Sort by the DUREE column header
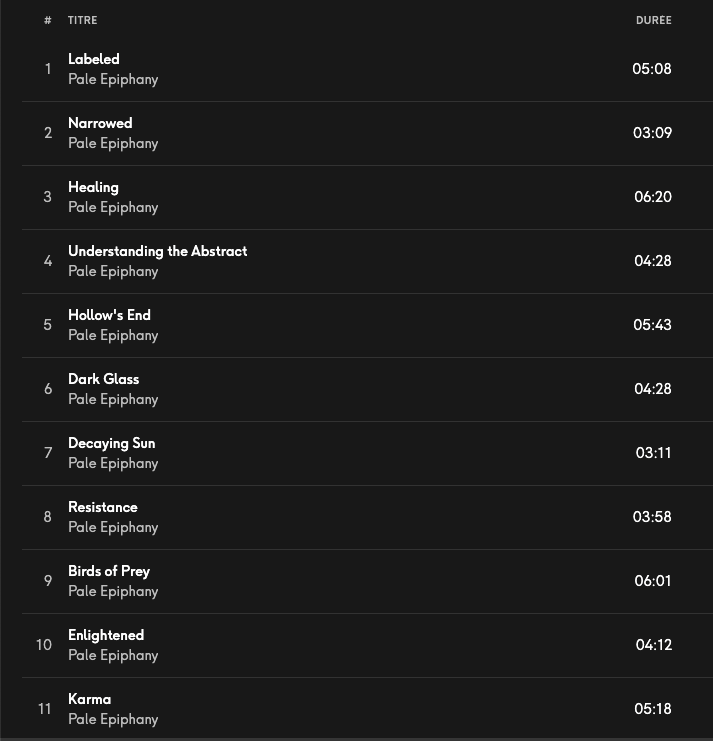This screenshot has width=713, height=741. (653, 20)
